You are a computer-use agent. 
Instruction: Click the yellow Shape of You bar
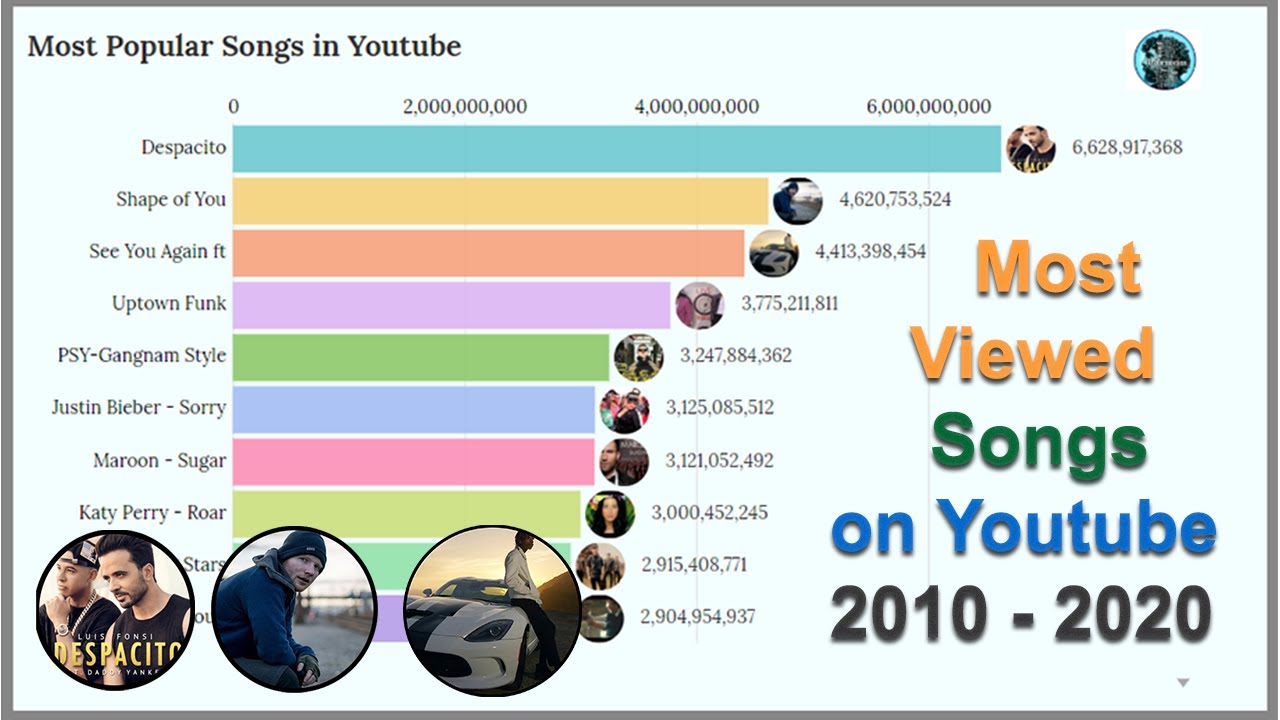pos(501,200)
